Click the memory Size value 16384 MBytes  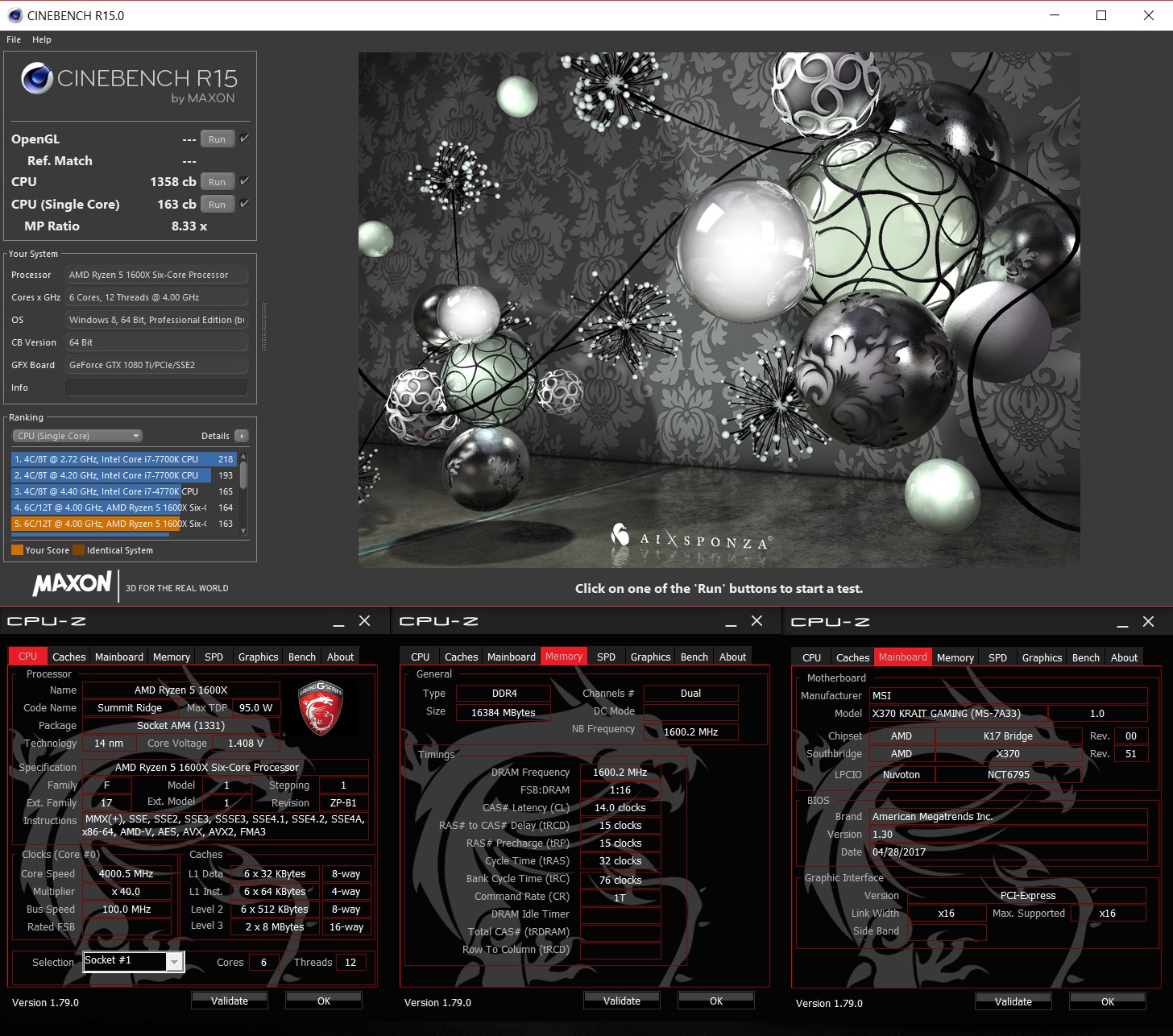coord(504,713)
